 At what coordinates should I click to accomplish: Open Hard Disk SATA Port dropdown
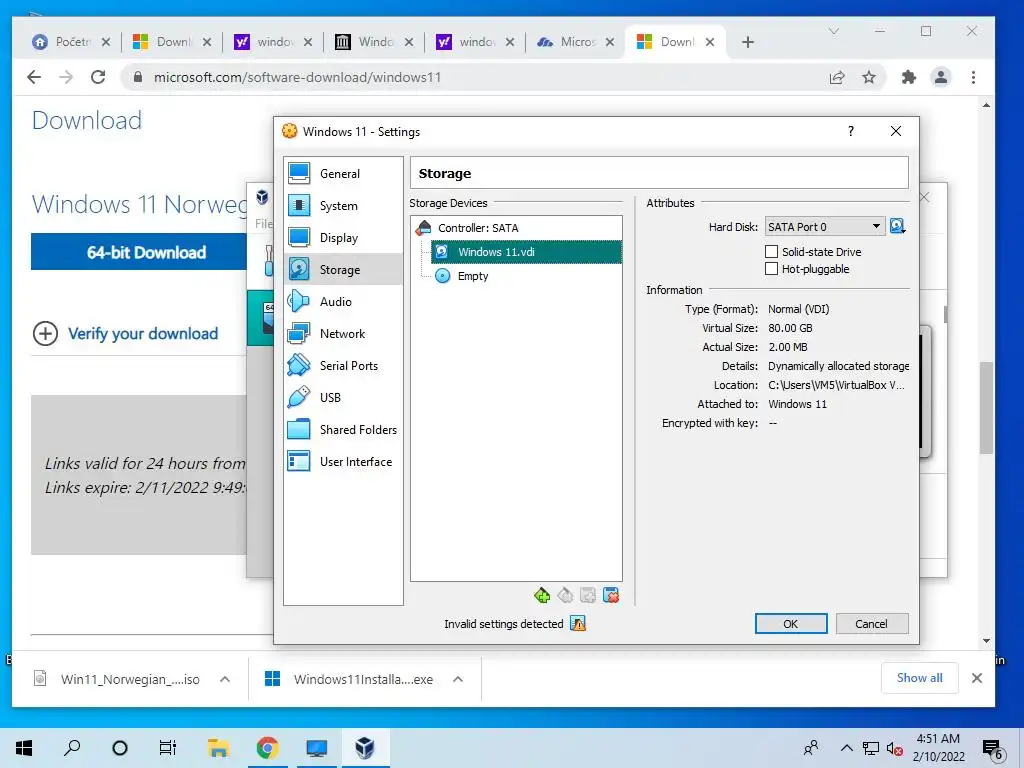pos(825,227)
